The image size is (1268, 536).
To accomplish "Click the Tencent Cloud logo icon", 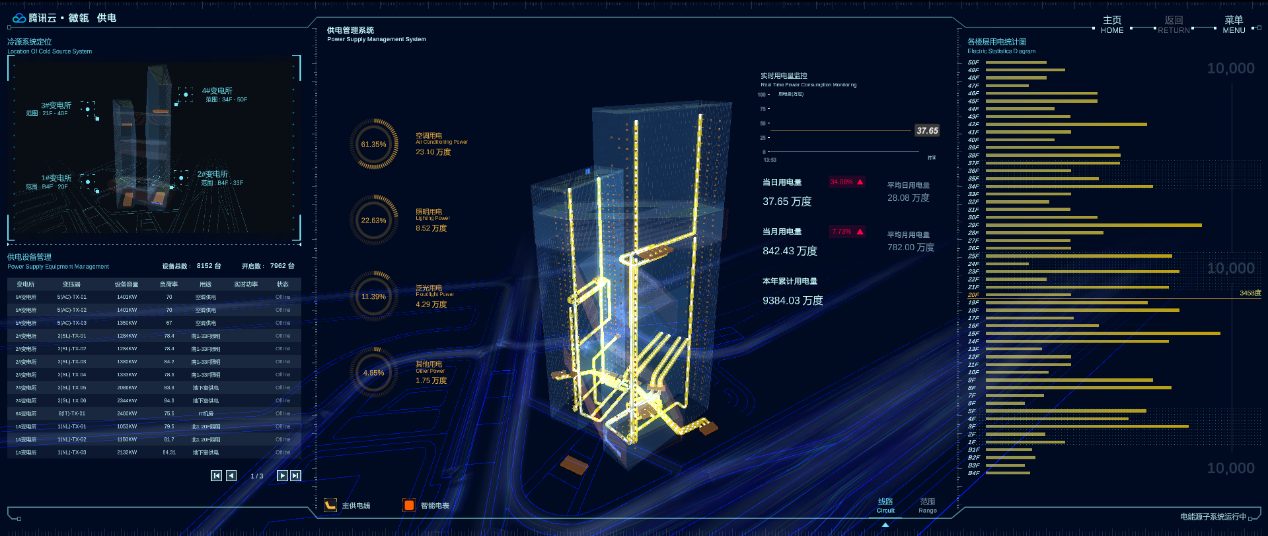I will click(x=18, y=19).
